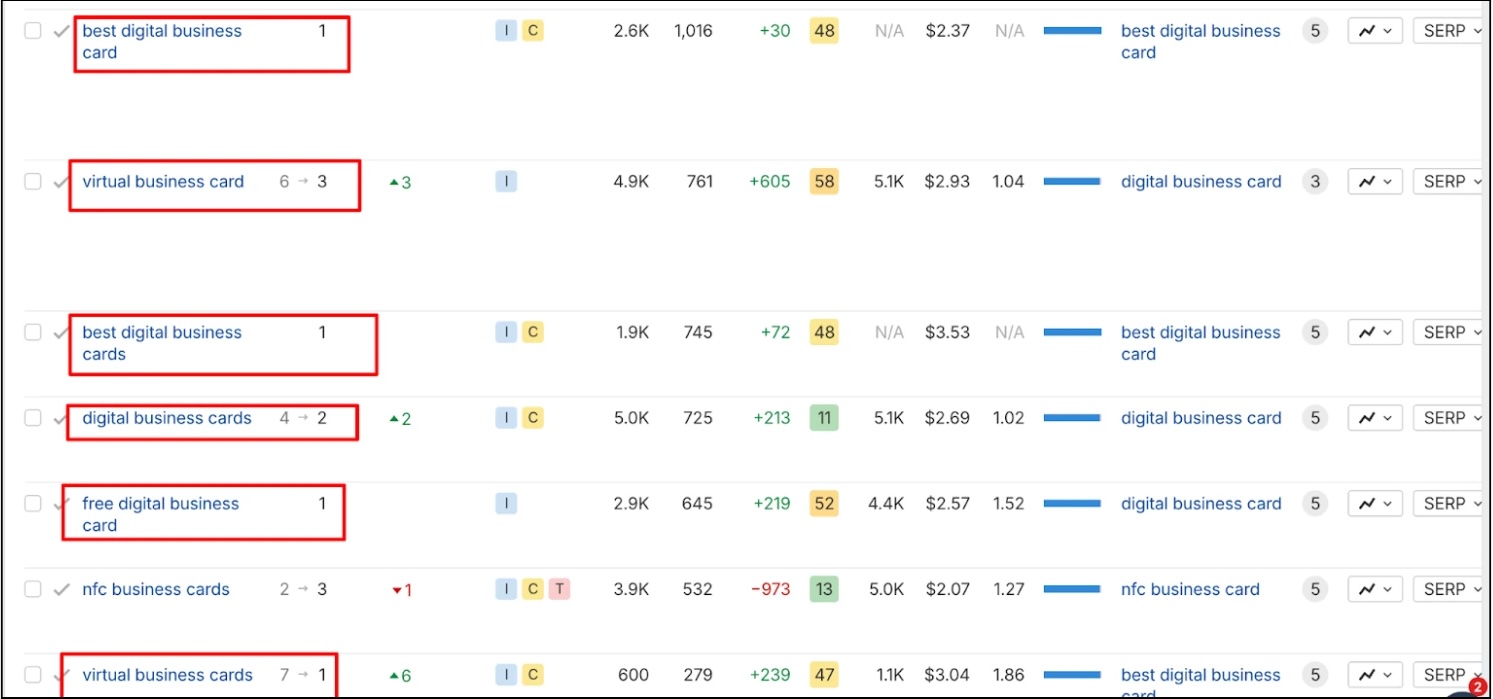Click the Transactional intent icon for nfc business cards

click(560, 589)
